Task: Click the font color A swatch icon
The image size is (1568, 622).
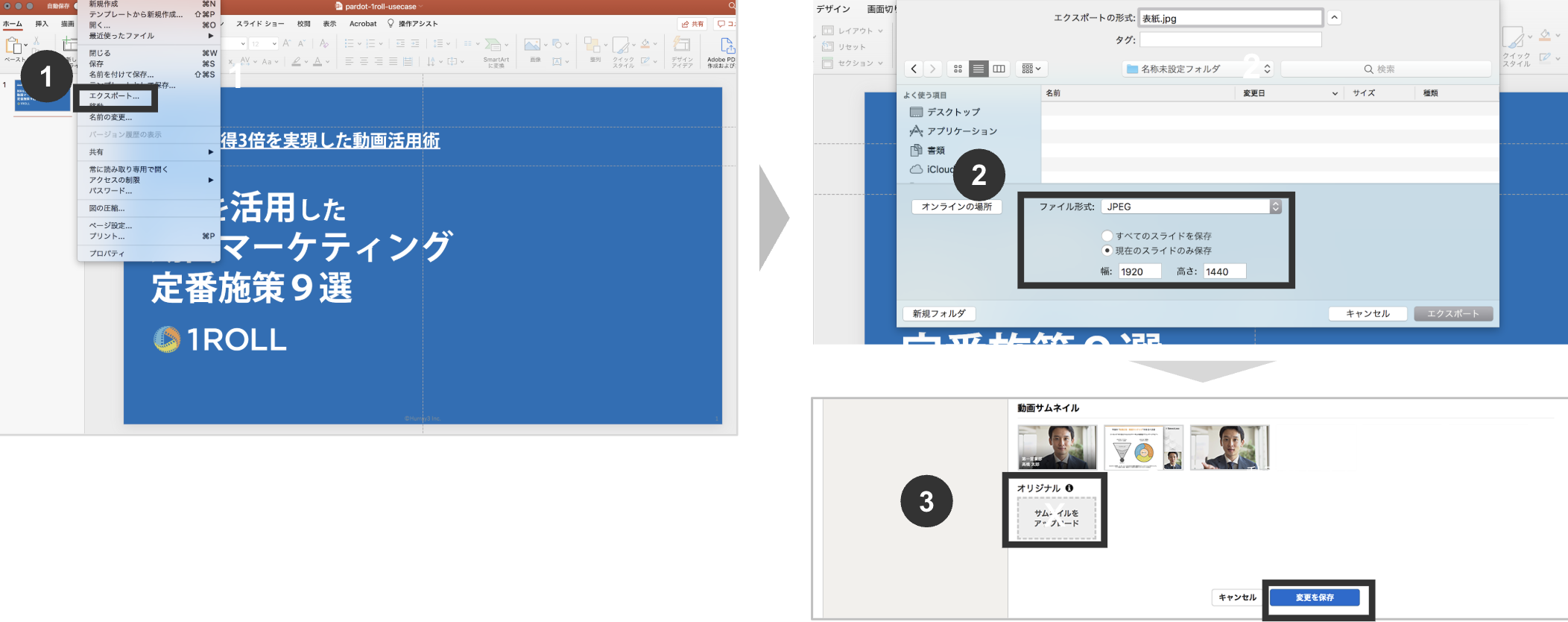Action: pos(317,62)
